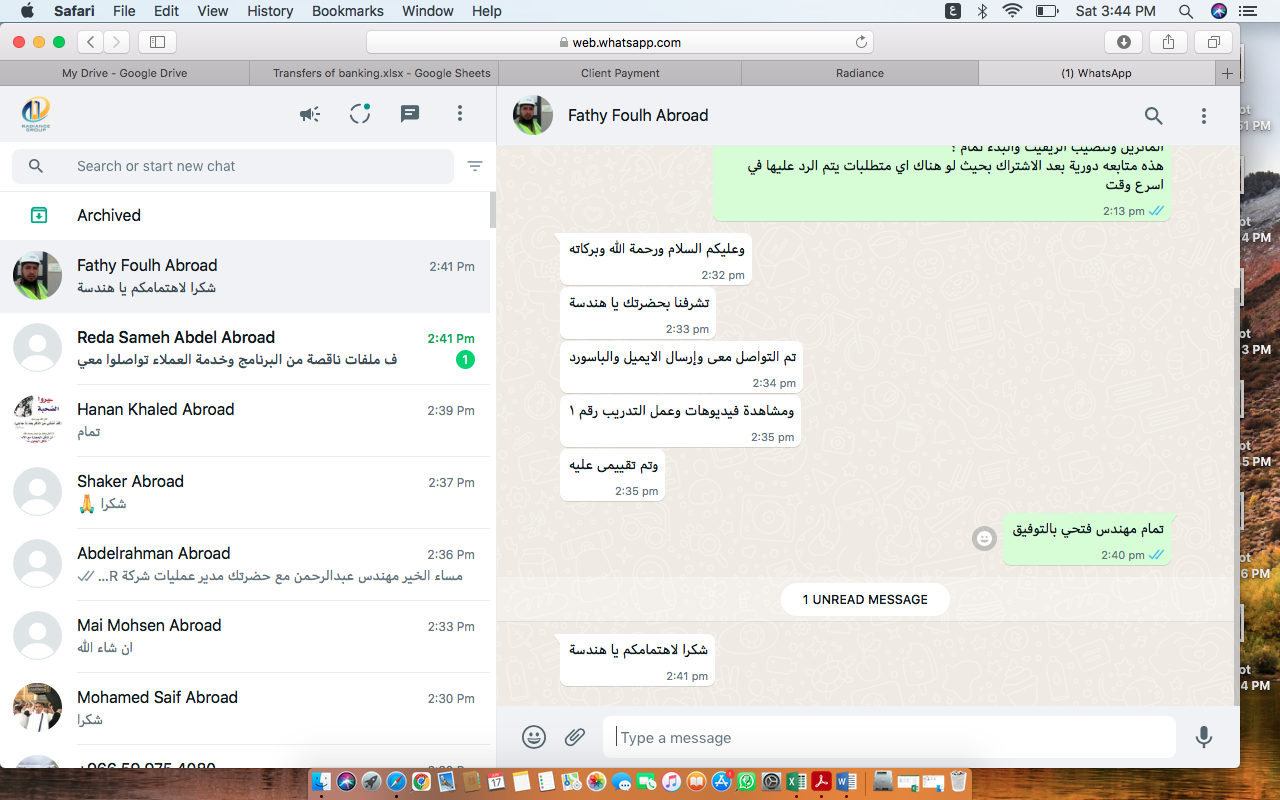This screenshot has width=1280, height=800.
Task: Open the attachment paperclip menu
Action: click(575, 737)
